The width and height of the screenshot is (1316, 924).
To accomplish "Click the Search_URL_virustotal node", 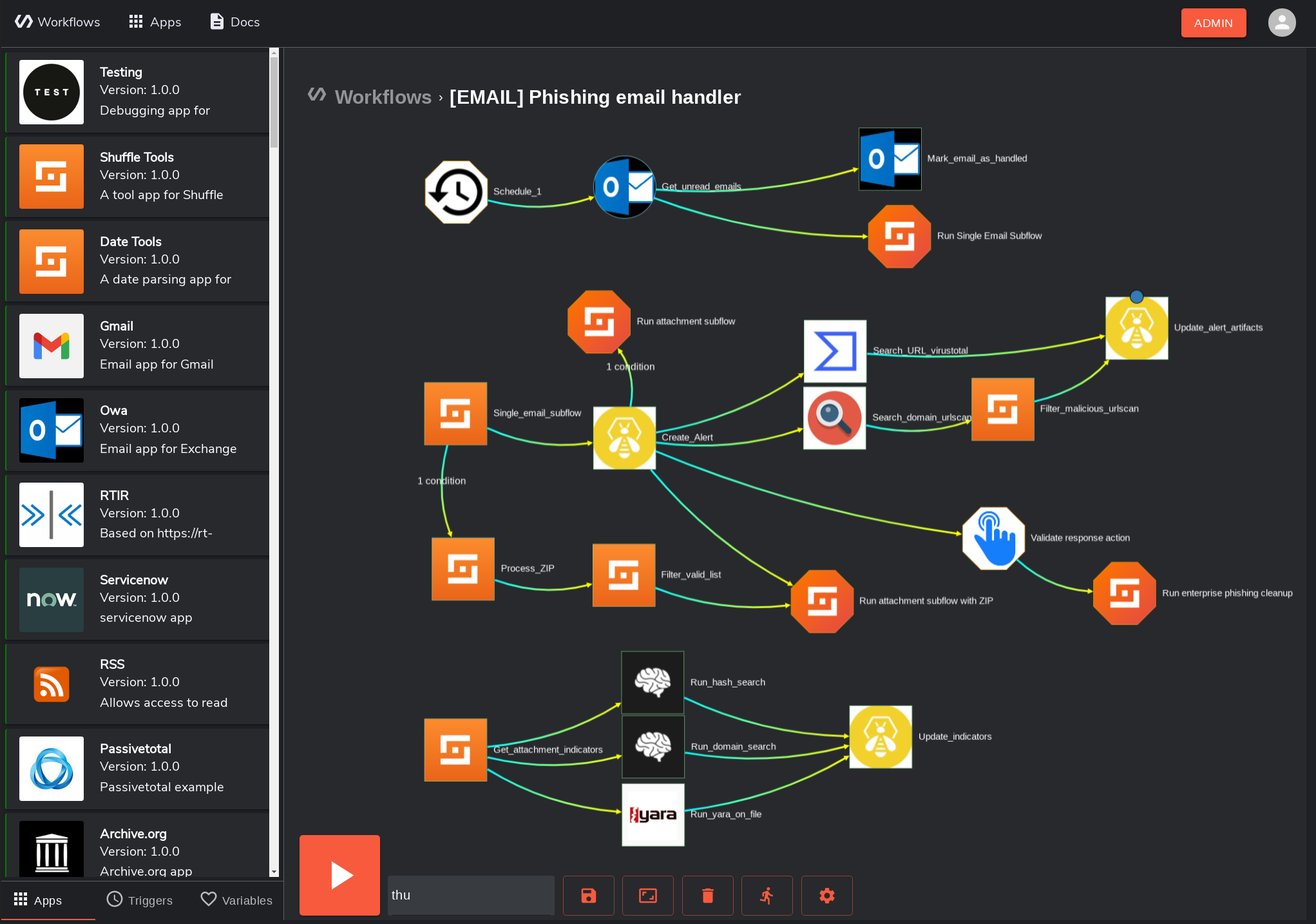I will point(834,351).
